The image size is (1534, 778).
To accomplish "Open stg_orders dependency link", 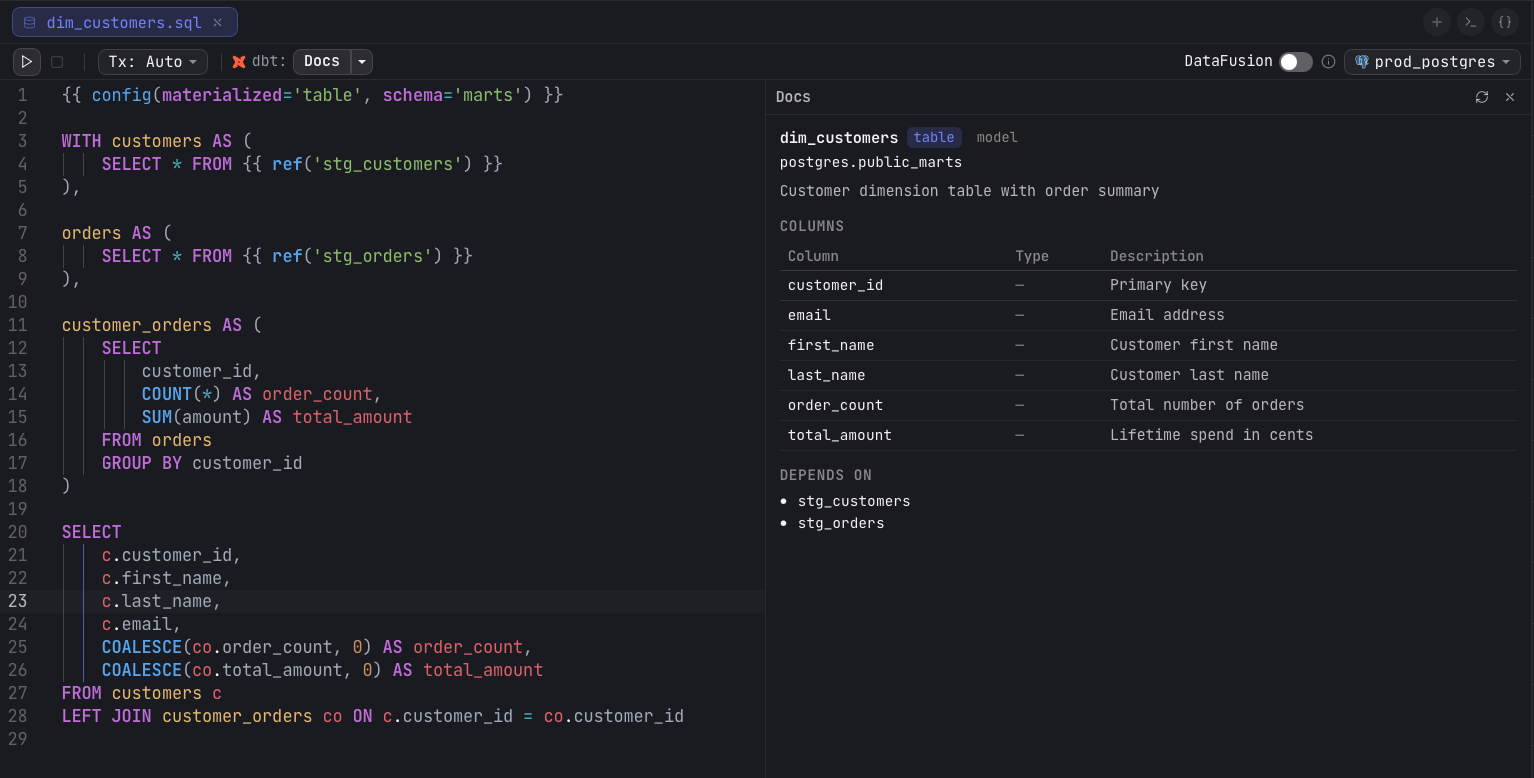I will (841, 523).
